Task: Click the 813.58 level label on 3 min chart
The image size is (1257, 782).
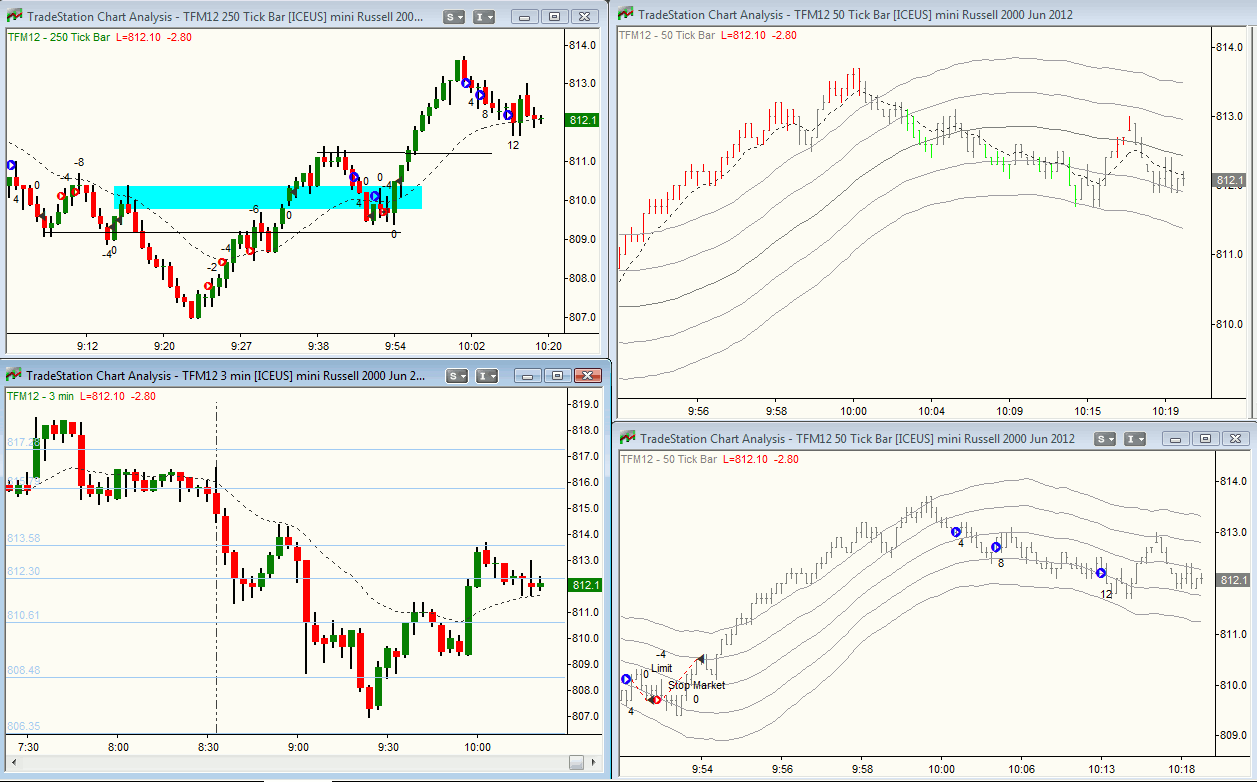Action: pos(23,538)
